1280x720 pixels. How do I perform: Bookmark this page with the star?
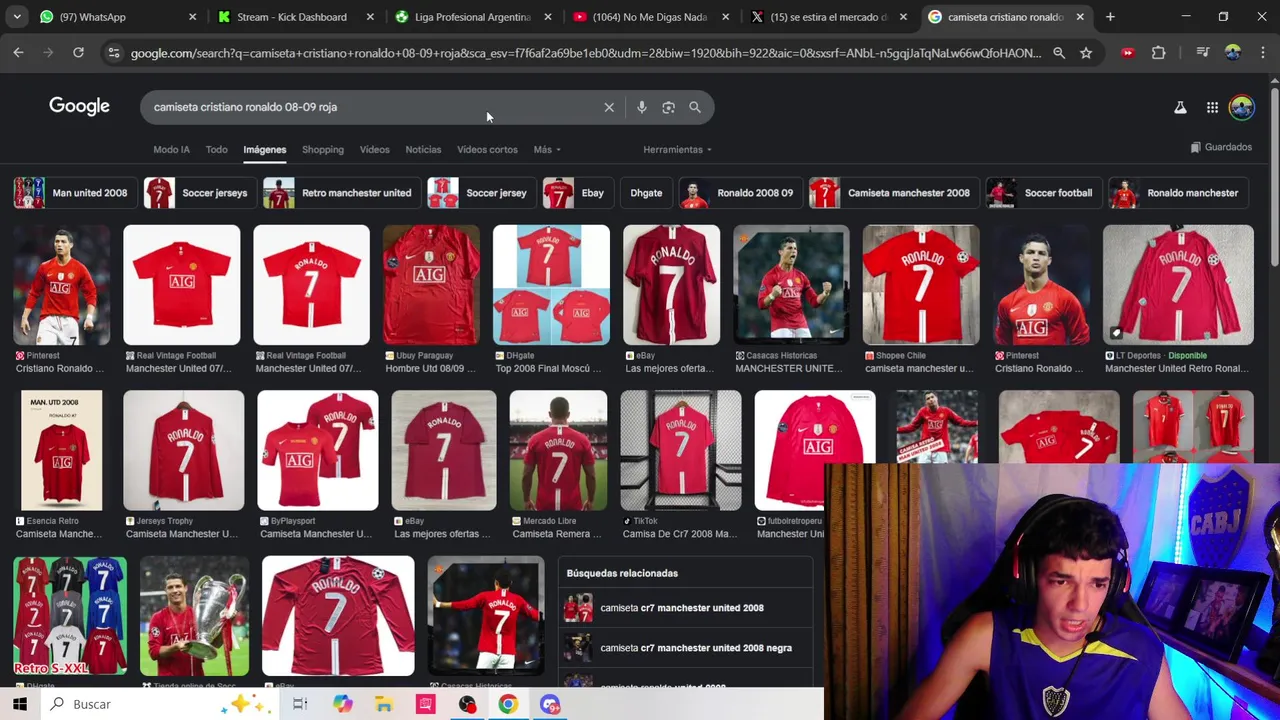(1086, 53)
